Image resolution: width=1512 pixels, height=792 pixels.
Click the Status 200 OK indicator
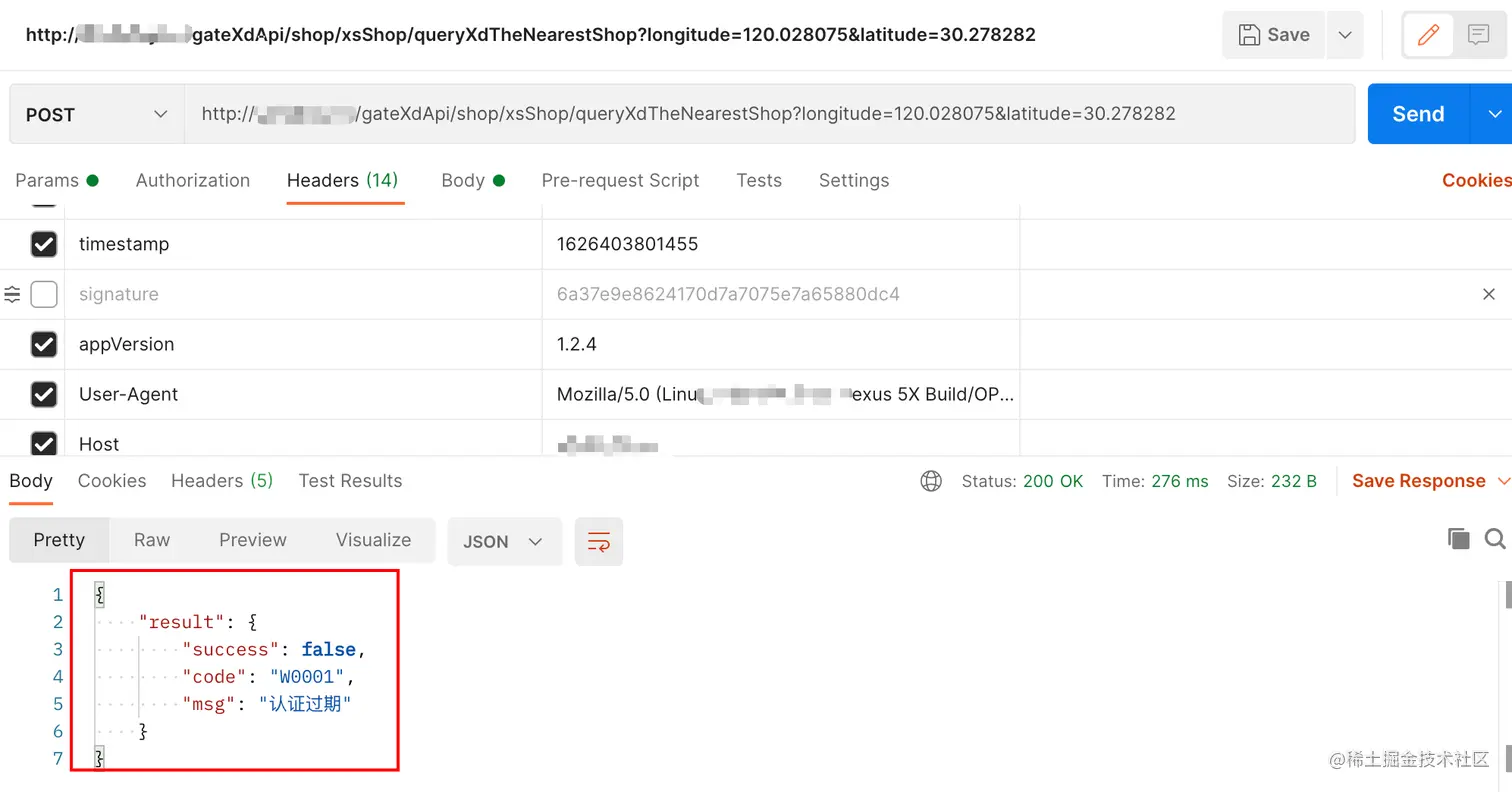pos(1022,481)
